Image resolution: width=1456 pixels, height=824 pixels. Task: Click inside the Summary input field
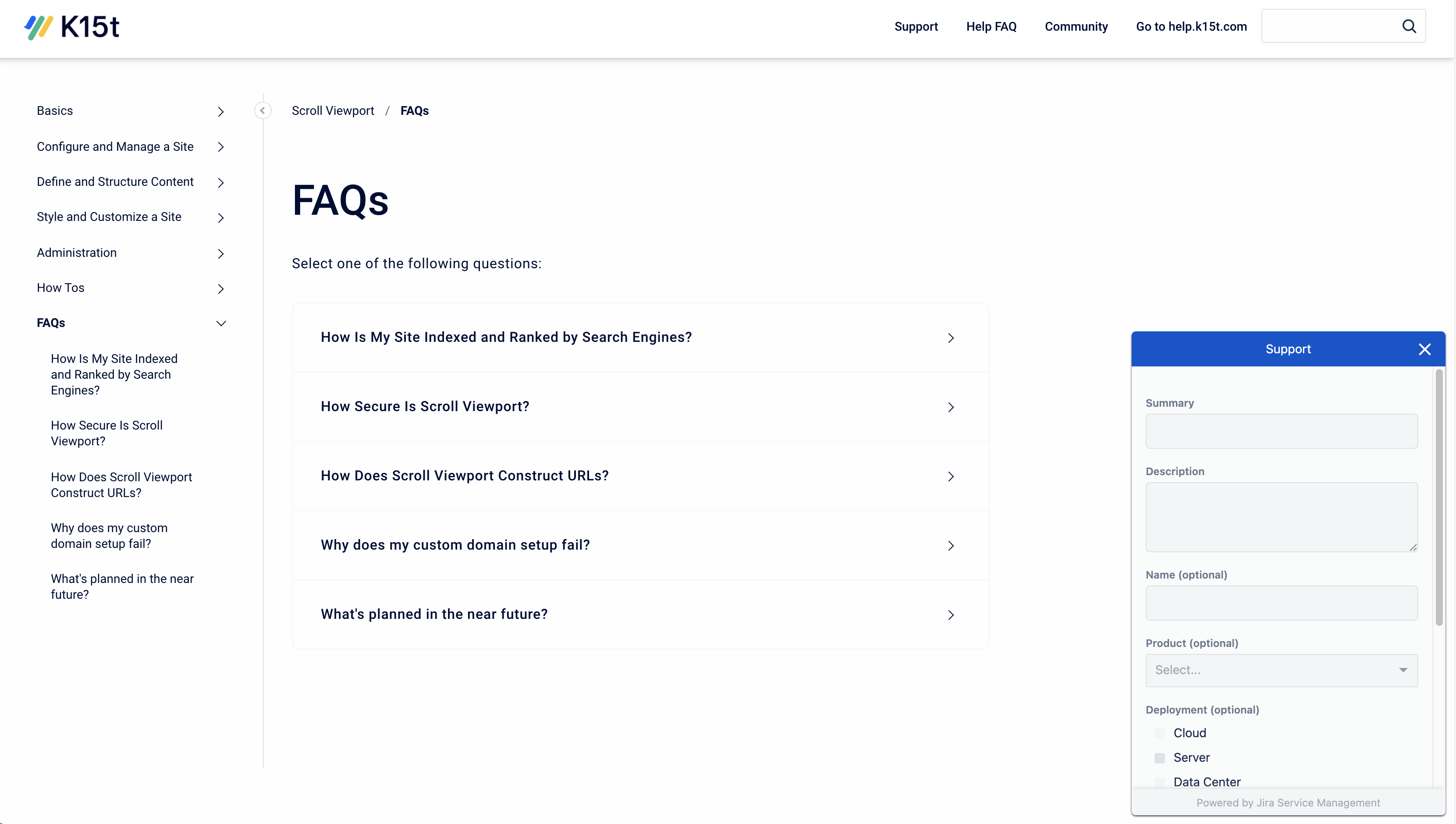[x=1281, y=431]
